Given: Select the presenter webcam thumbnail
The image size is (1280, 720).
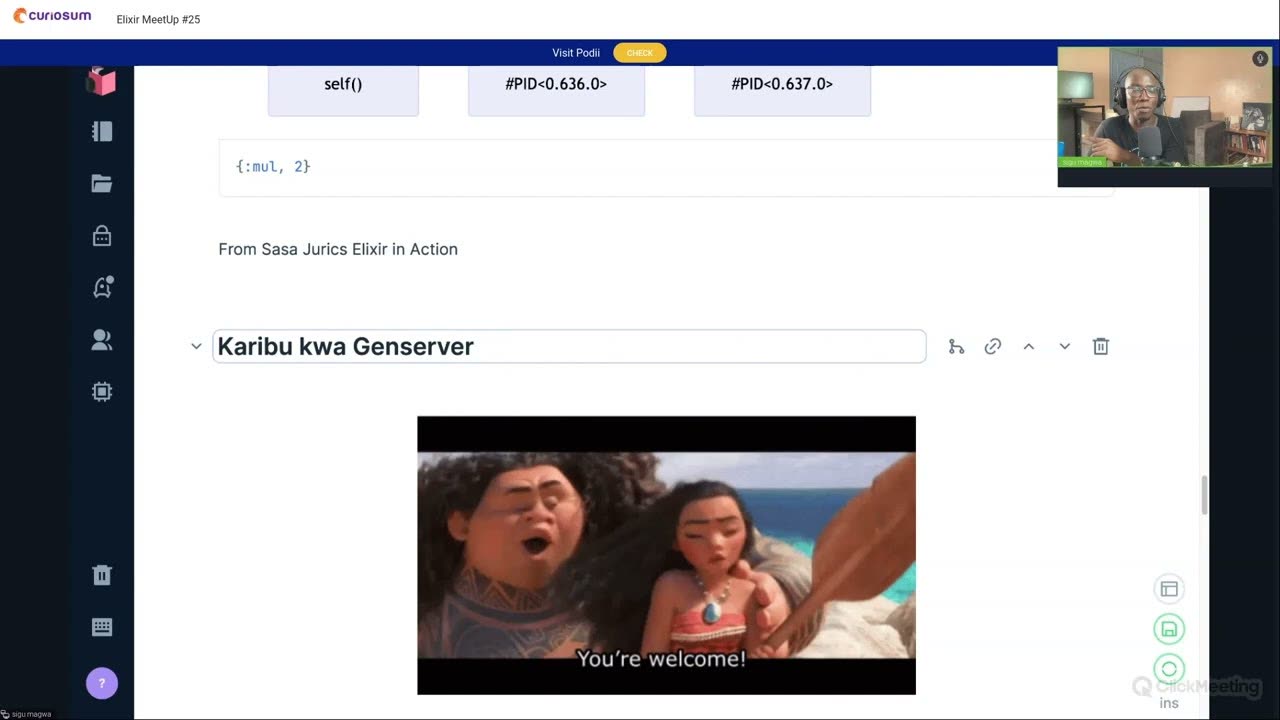Looking at the screenshot, I should pos(1165,107).
